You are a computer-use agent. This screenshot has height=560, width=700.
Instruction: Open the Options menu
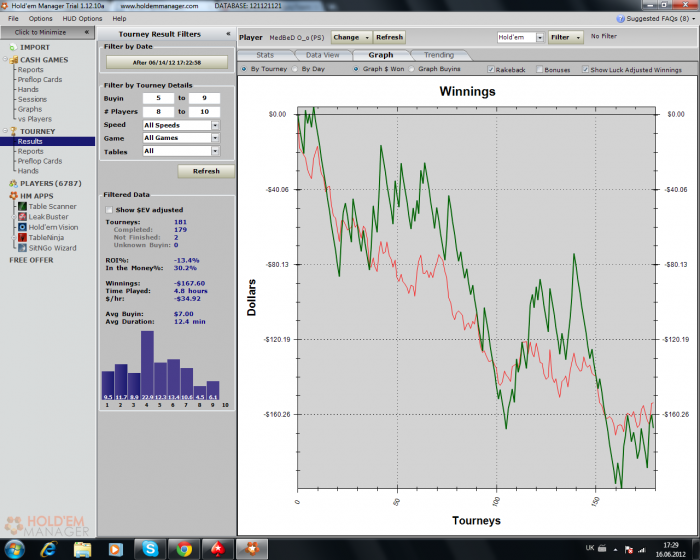pos(41,19)
